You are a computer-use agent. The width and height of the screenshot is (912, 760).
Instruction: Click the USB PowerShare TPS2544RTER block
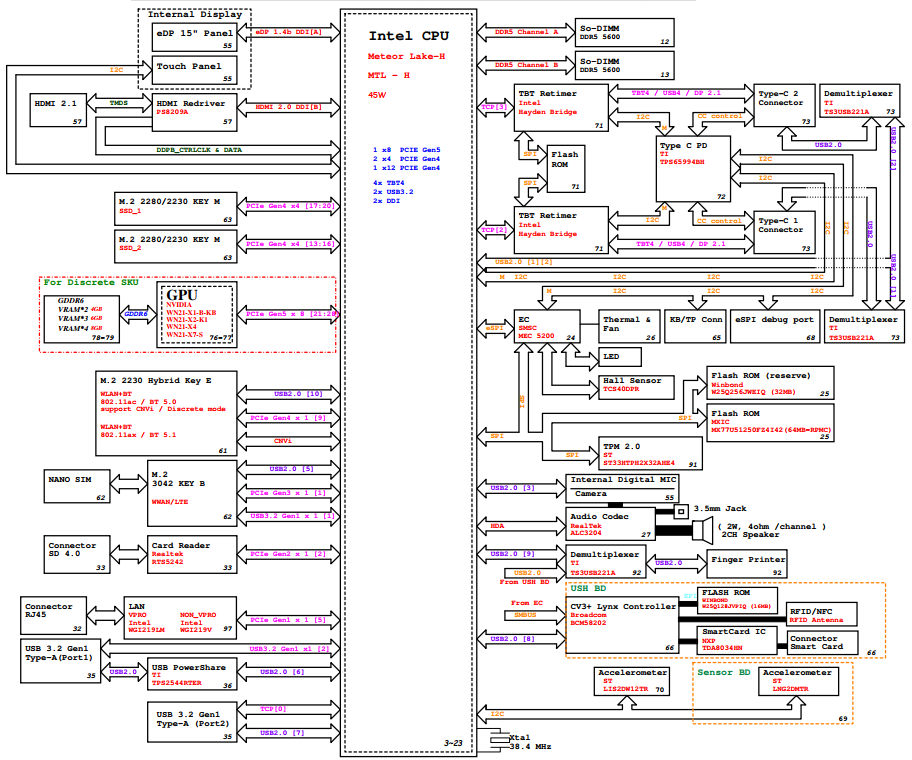click(192, 674)
